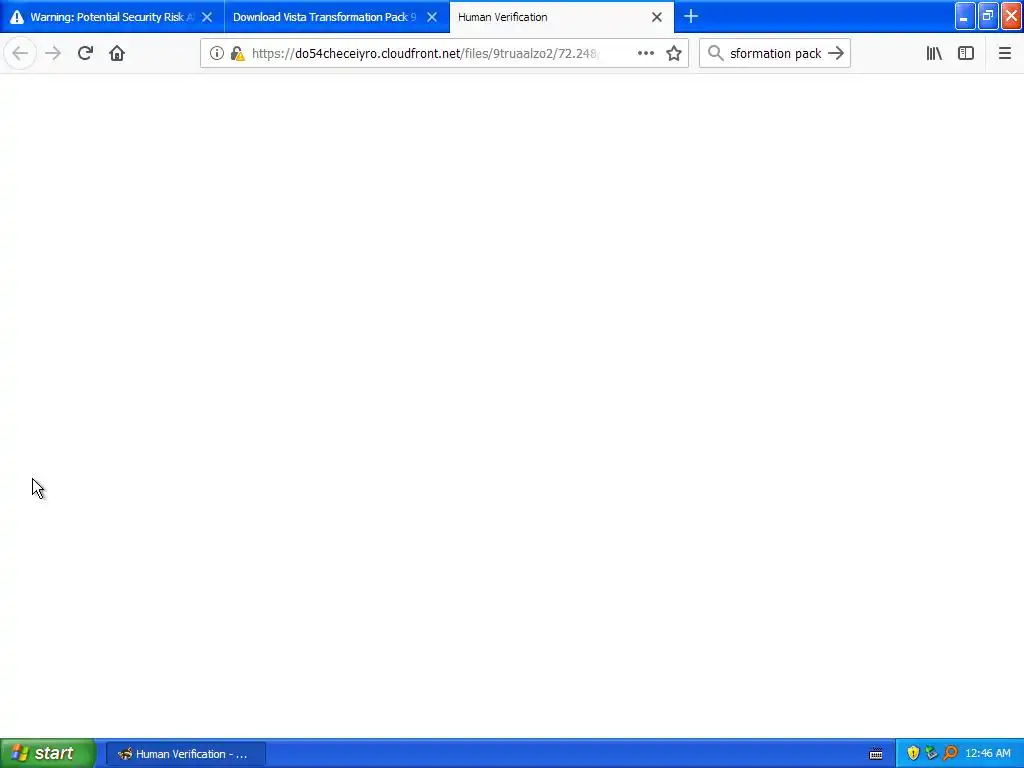Click the 12:46 AM clock
This screenshot has height=768, width=1024.
987,754
